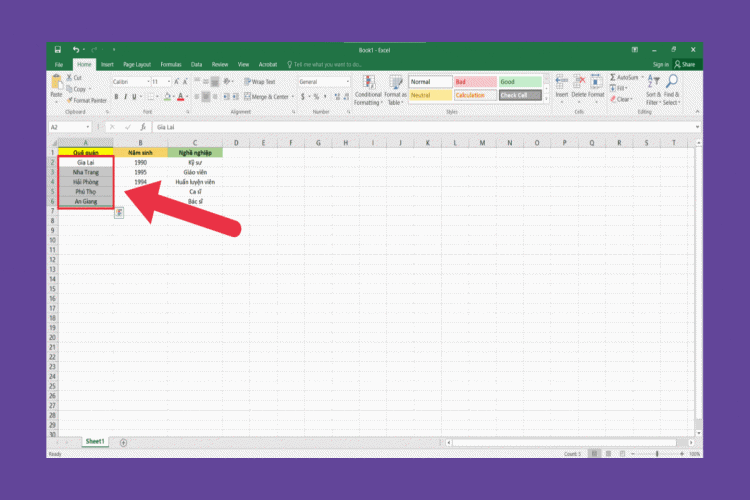Click the Quick Analysis icon below the selection
The height and width of the screenshot is (500, 750).
(x=119, y=212)
